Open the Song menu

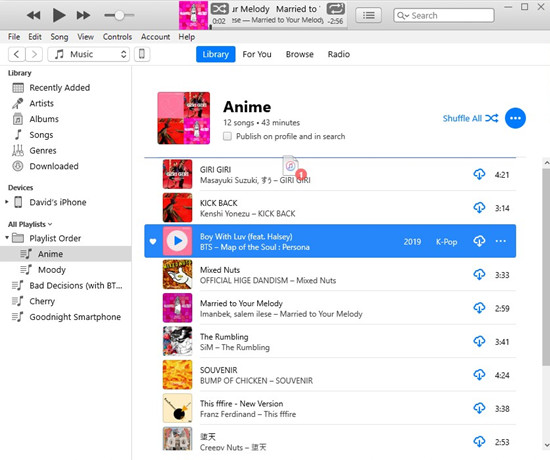pyautogui.click(x=59, y=37)
